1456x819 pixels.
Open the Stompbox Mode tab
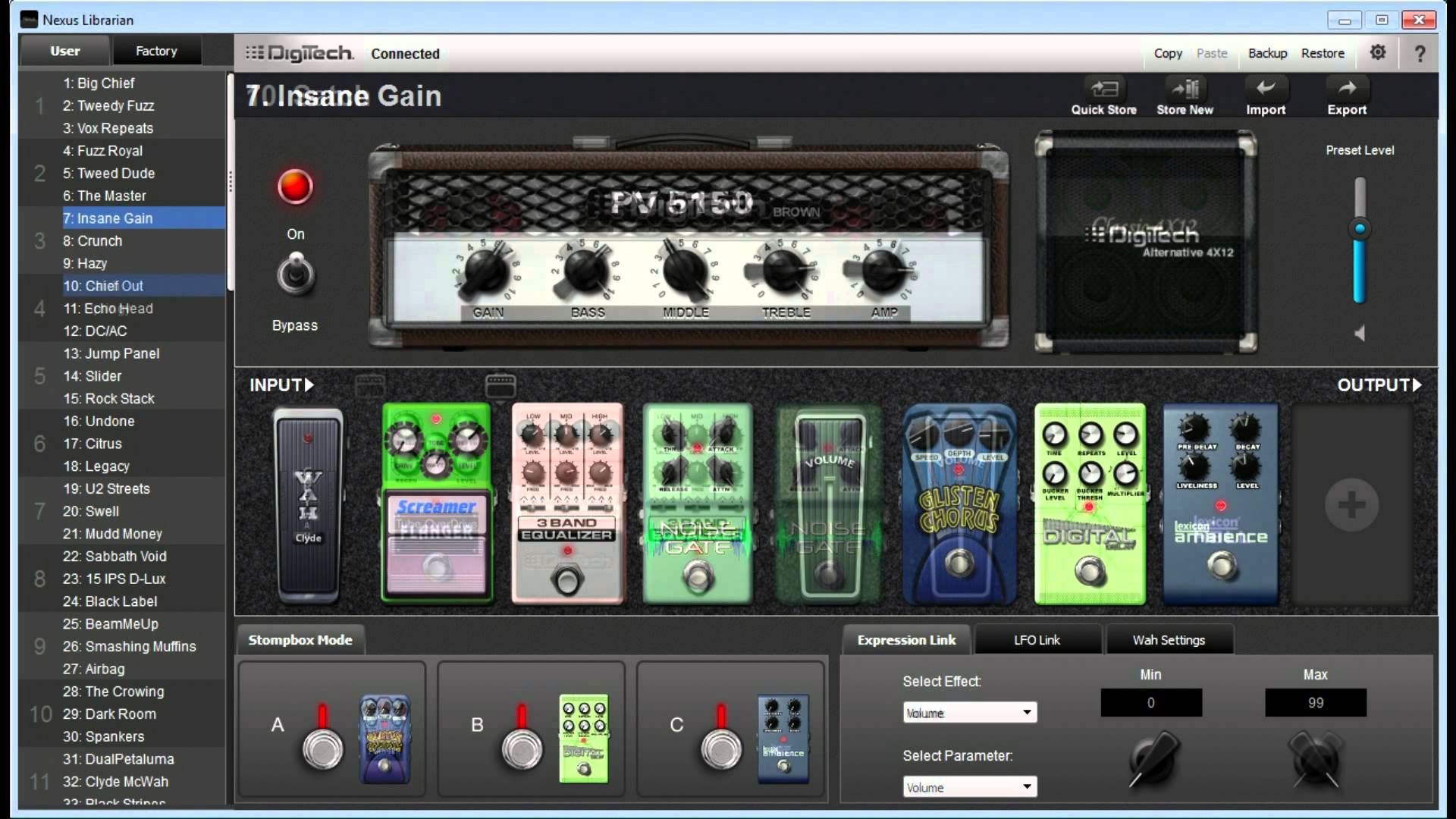coord(300,640)
